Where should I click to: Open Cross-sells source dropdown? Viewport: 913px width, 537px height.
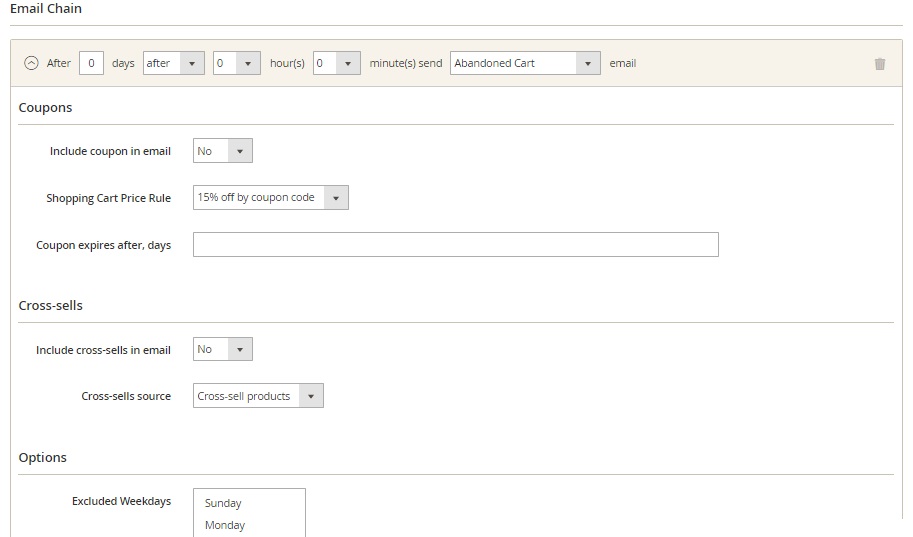[x=259, y=396]
